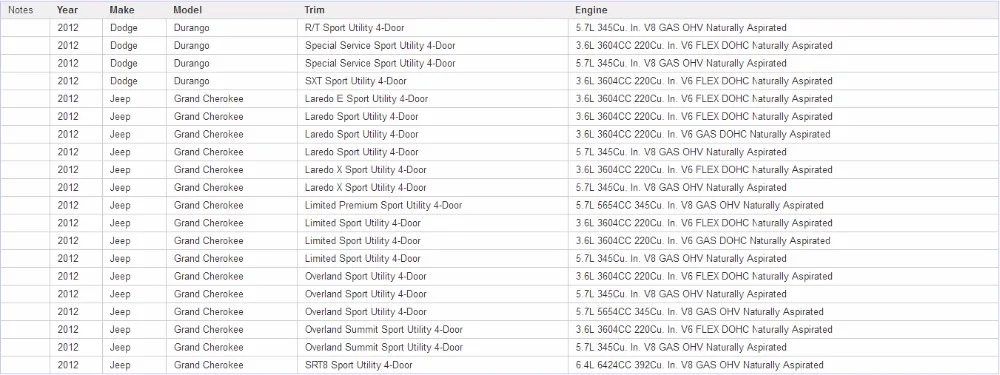Select the Laredo Sport Utility cell with 5.7L V8 engine
1000x375 pixels.
(x=433, y=152)
